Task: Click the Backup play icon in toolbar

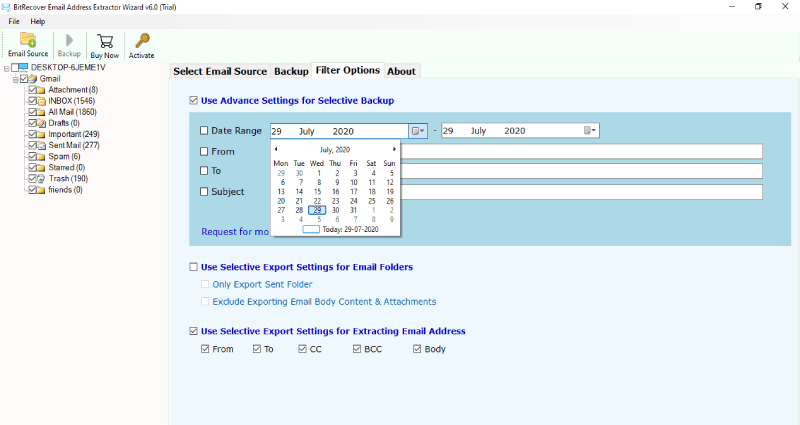Action: pyautogui.click(x=69, y=41)
